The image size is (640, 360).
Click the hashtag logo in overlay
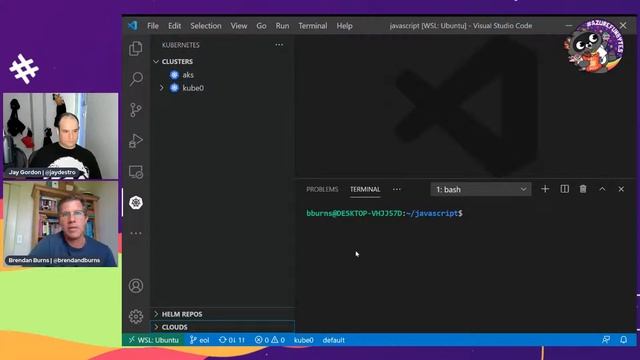[24, 69]
